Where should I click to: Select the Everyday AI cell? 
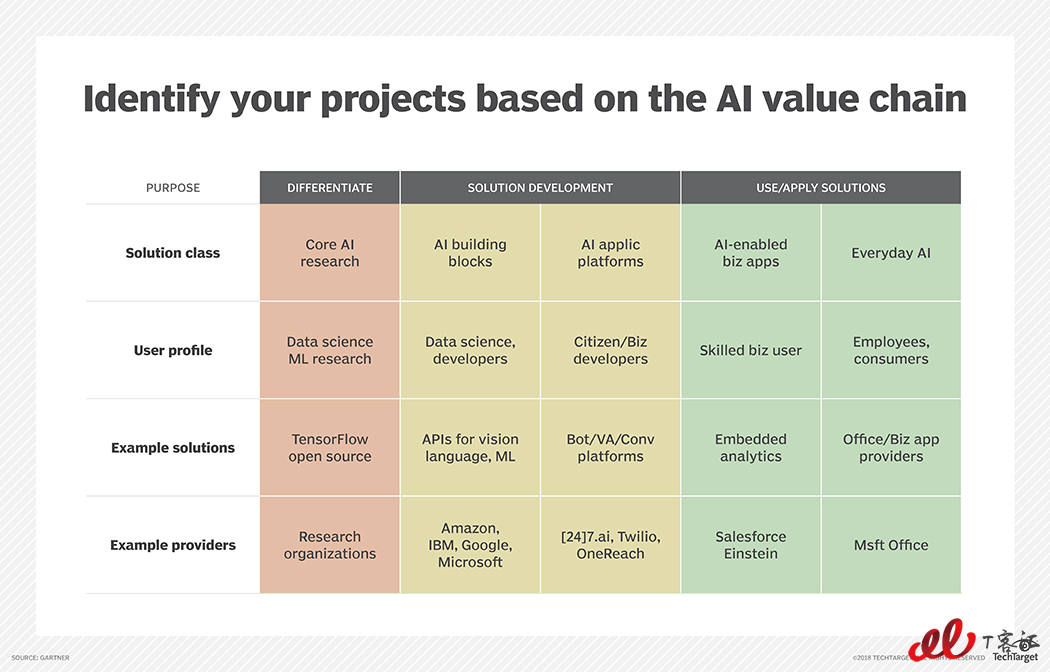pos(891,252)
